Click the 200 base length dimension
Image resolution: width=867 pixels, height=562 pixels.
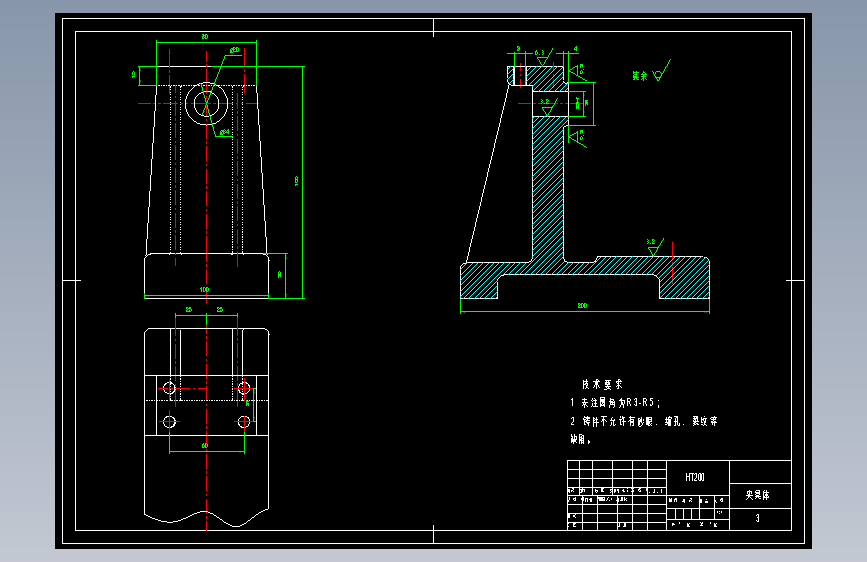[x=582, y=305]
